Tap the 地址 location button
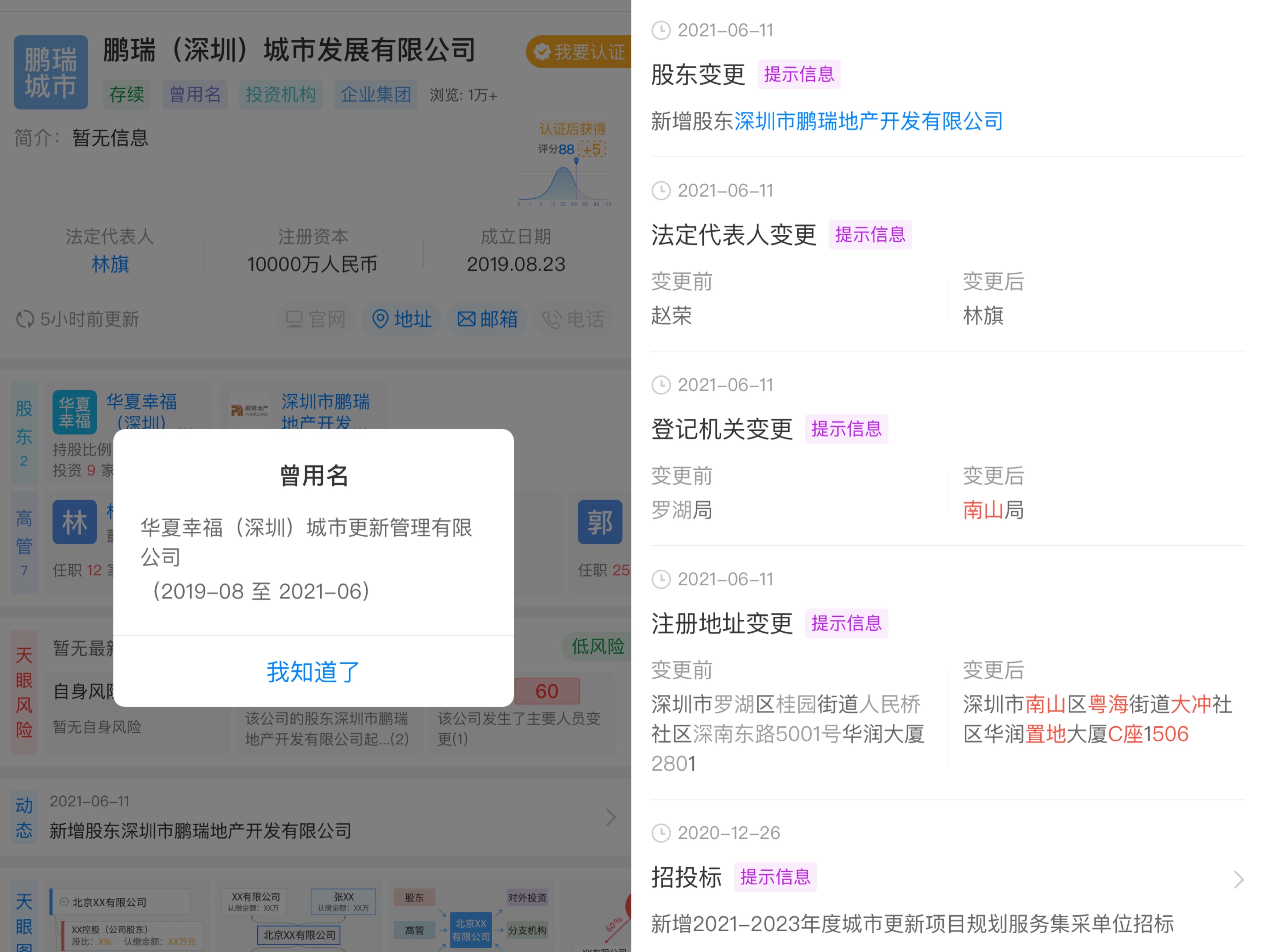The width and height of the screenshot is (1270, 952). pos(401,319)
